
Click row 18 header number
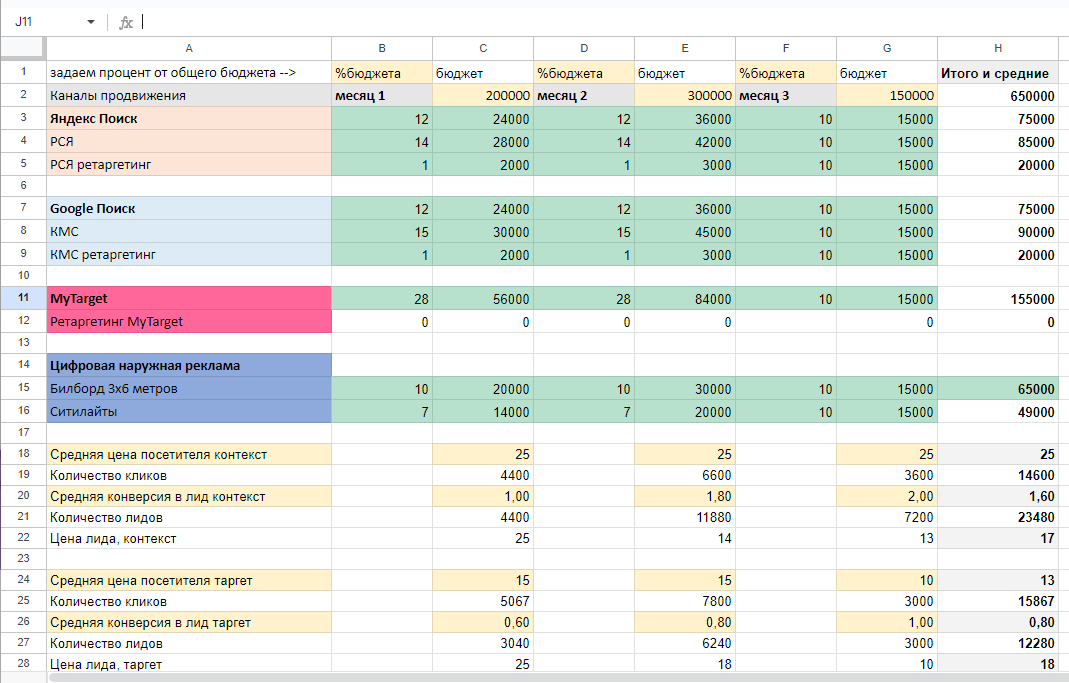[23, 454]
